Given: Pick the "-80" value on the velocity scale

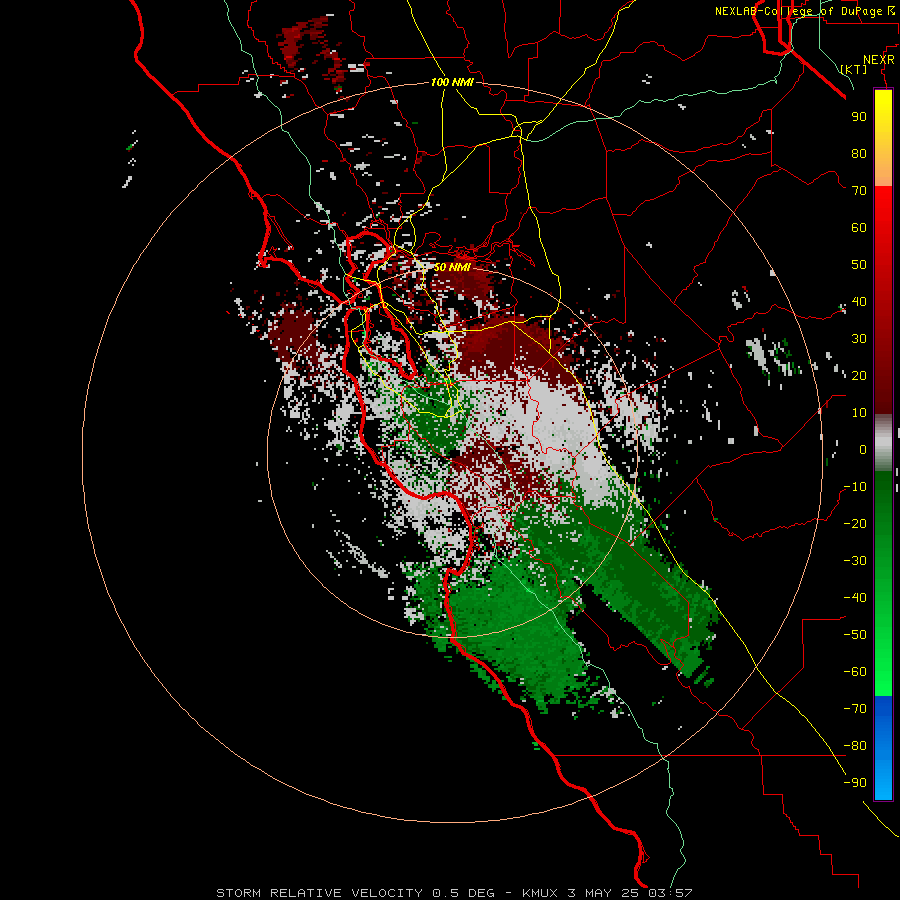Looking at the screenshot, I should 855,746.
